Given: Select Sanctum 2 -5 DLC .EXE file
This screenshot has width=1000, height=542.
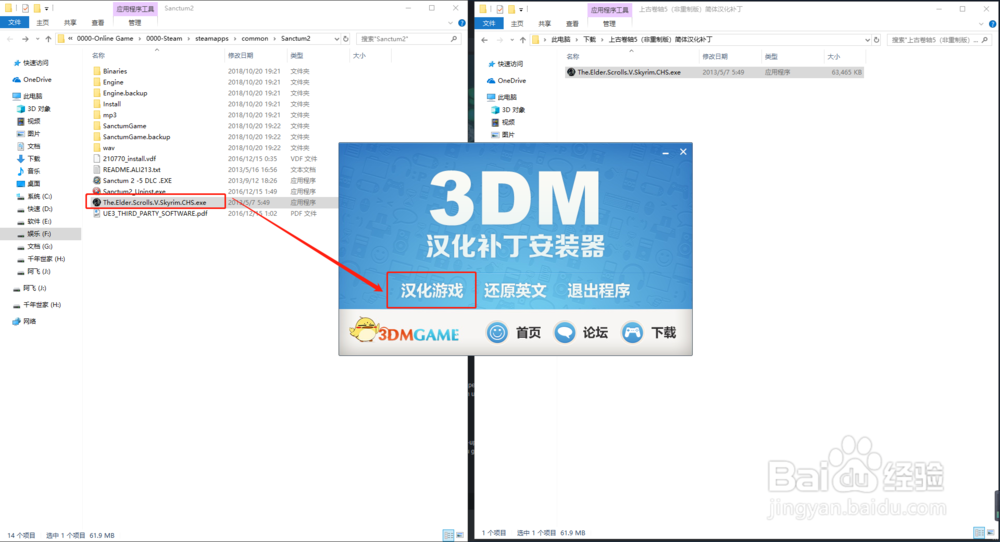Looking at the screenshot, I should [137, 180].
